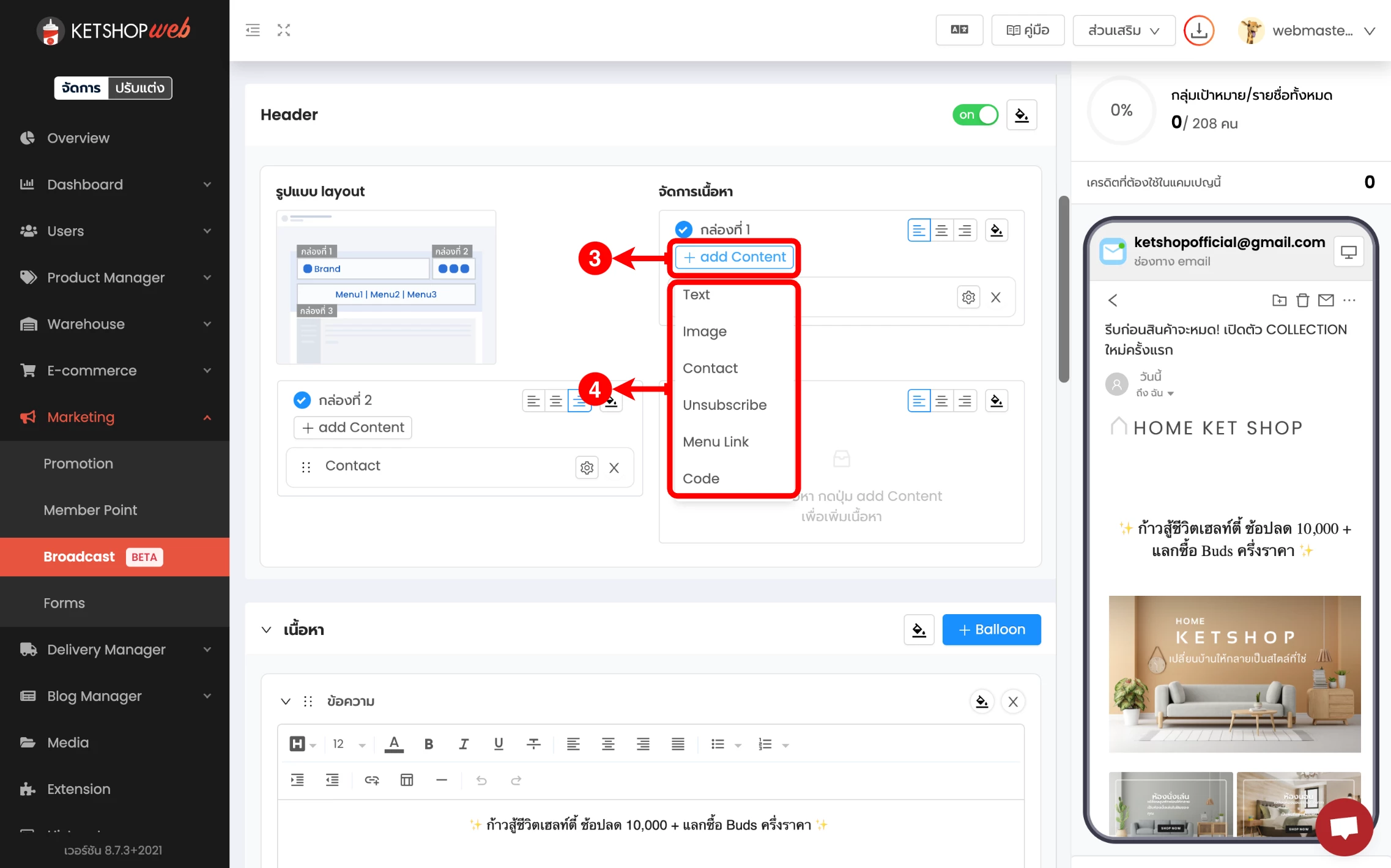Click the Bold formatting icon

[x=429, y=744]
